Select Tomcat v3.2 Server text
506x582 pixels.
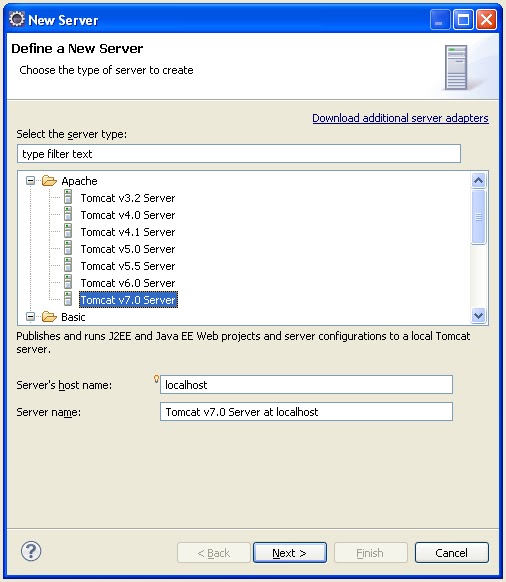click(x=128, y=198)
